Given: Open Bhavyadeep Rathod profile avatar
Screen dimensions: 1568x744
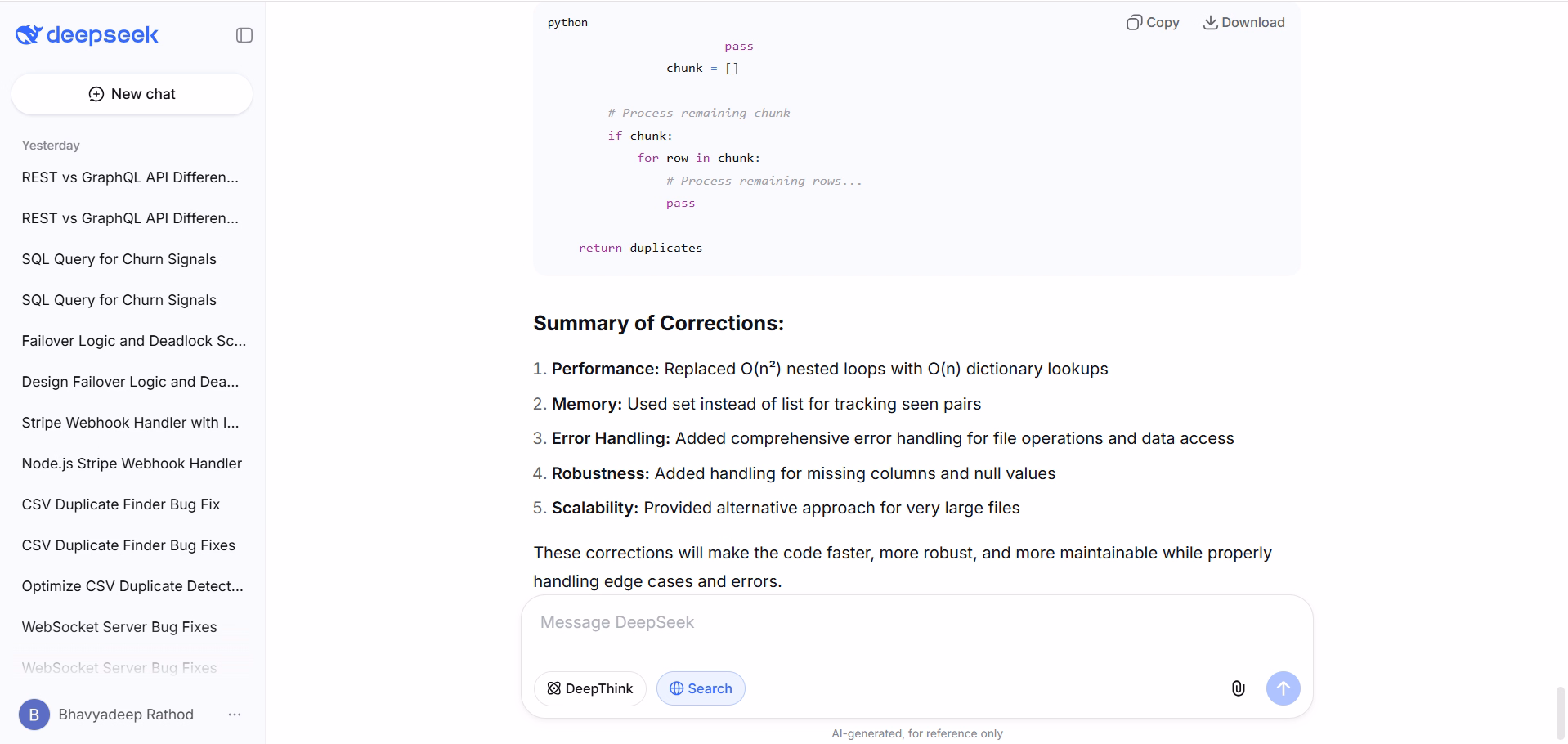Looking at the screenshot, I should coord(34,715).
